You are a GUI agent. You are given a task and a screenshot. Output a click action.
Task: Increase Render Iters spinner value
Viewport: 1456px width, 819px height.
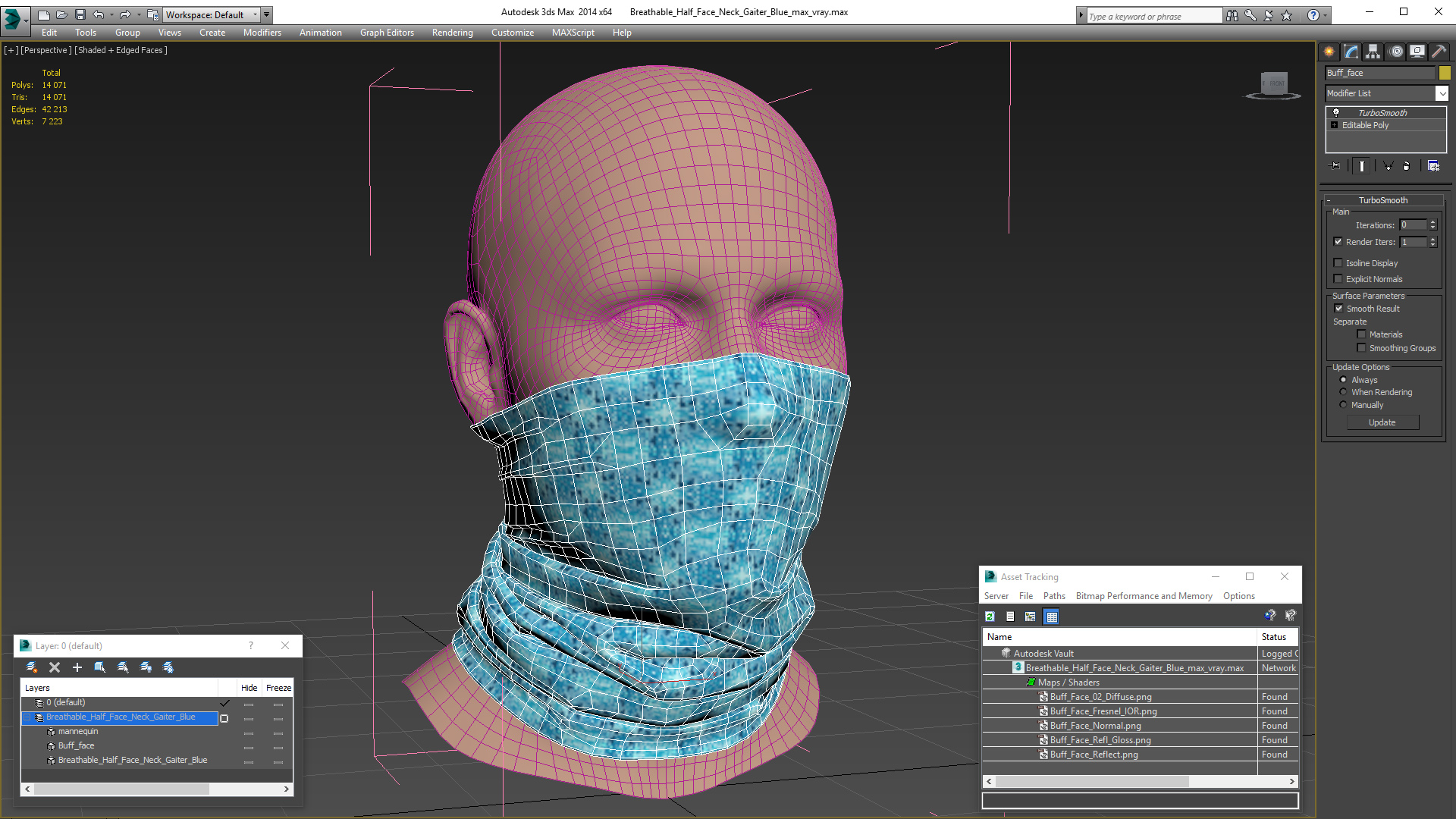(x=1432, y=239)
